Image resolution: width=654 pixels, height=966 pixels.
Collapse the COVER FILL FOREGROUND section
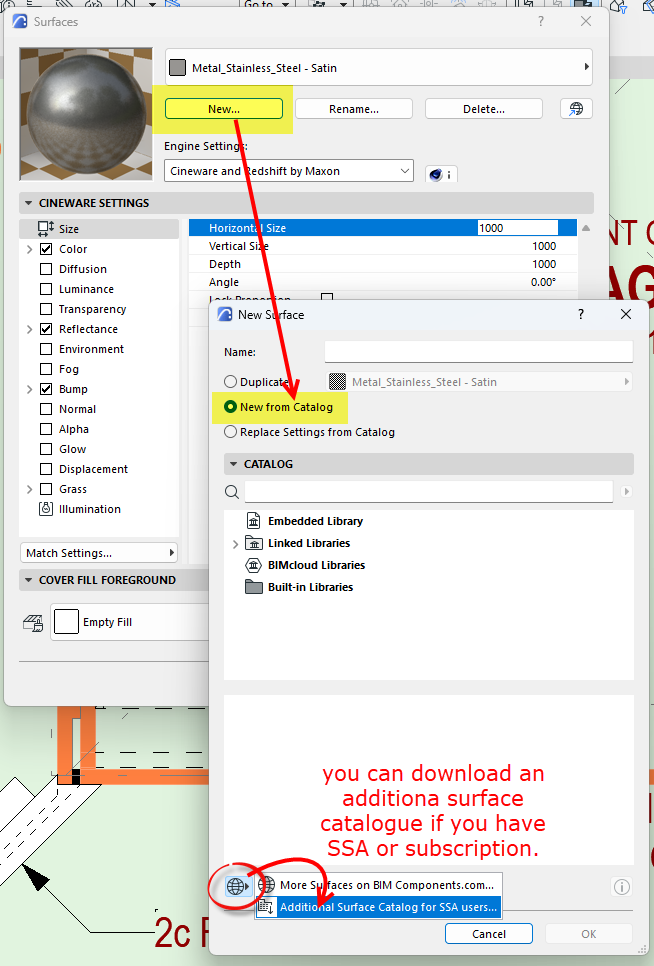point(28,580)
